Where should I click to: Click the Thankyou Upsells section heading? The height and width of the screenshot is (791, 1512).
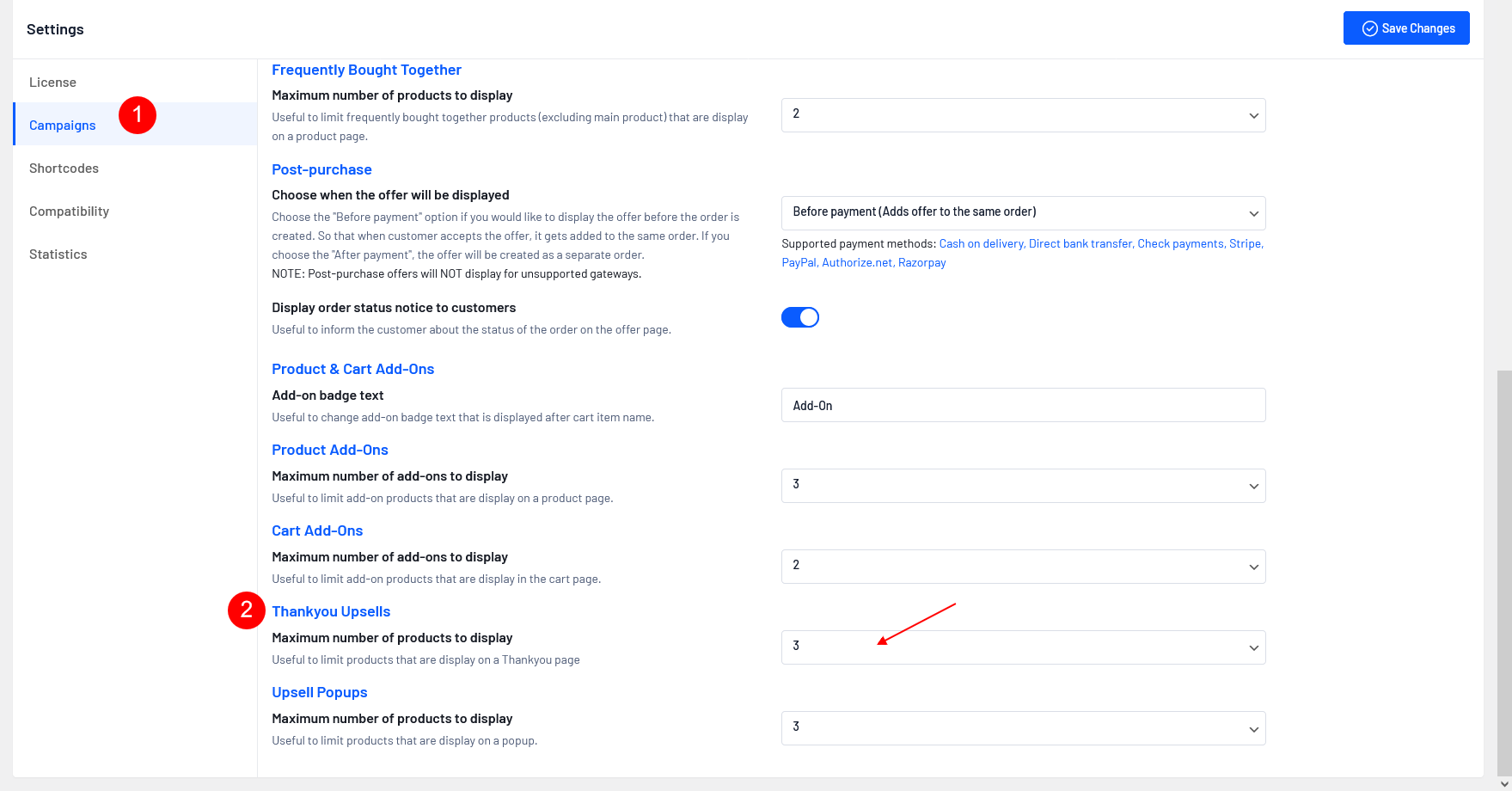331,611
